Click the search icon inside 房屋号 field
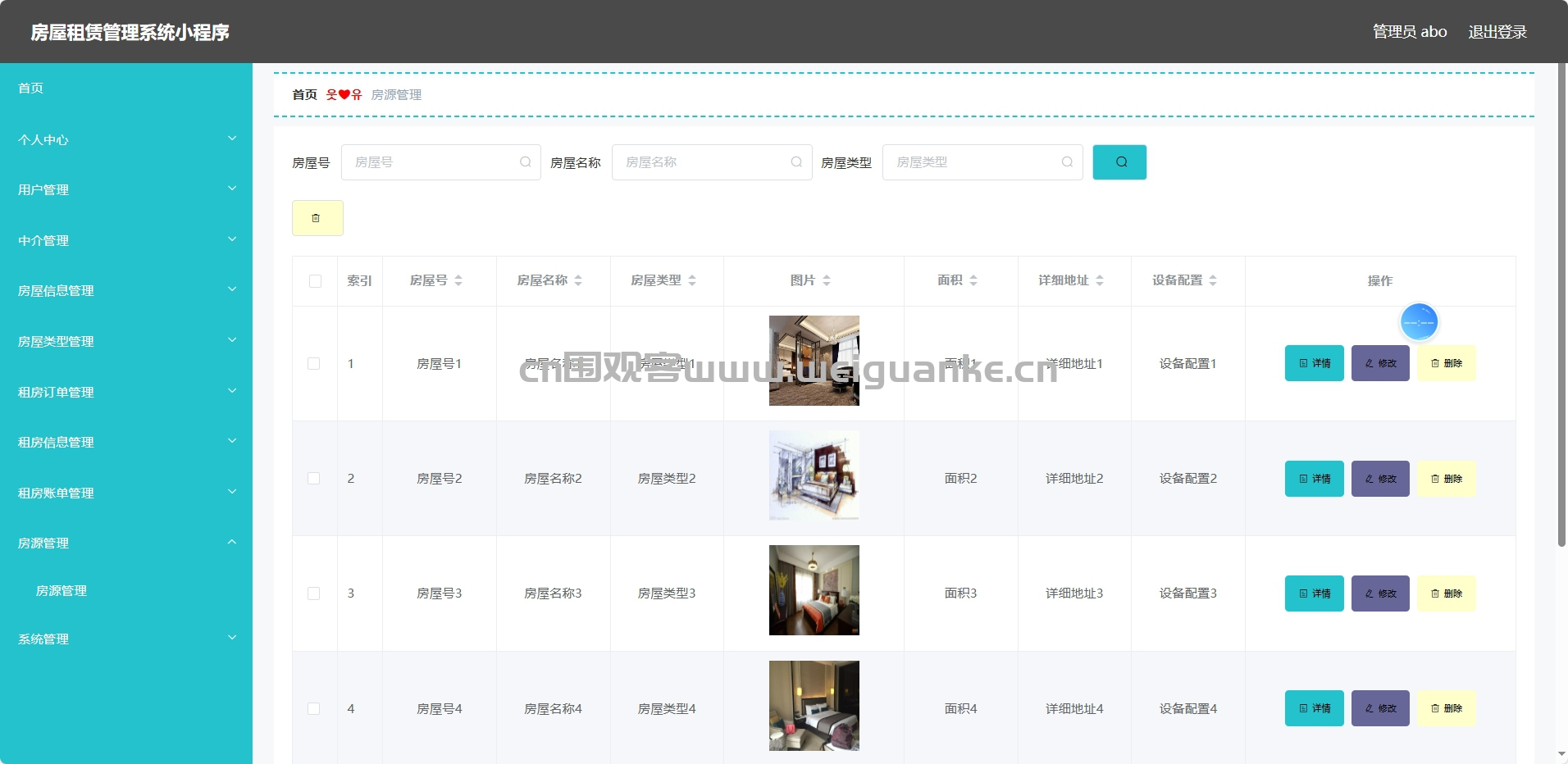Image resolution: width=1568 pixels, height=764 pixels. (525, 161)
